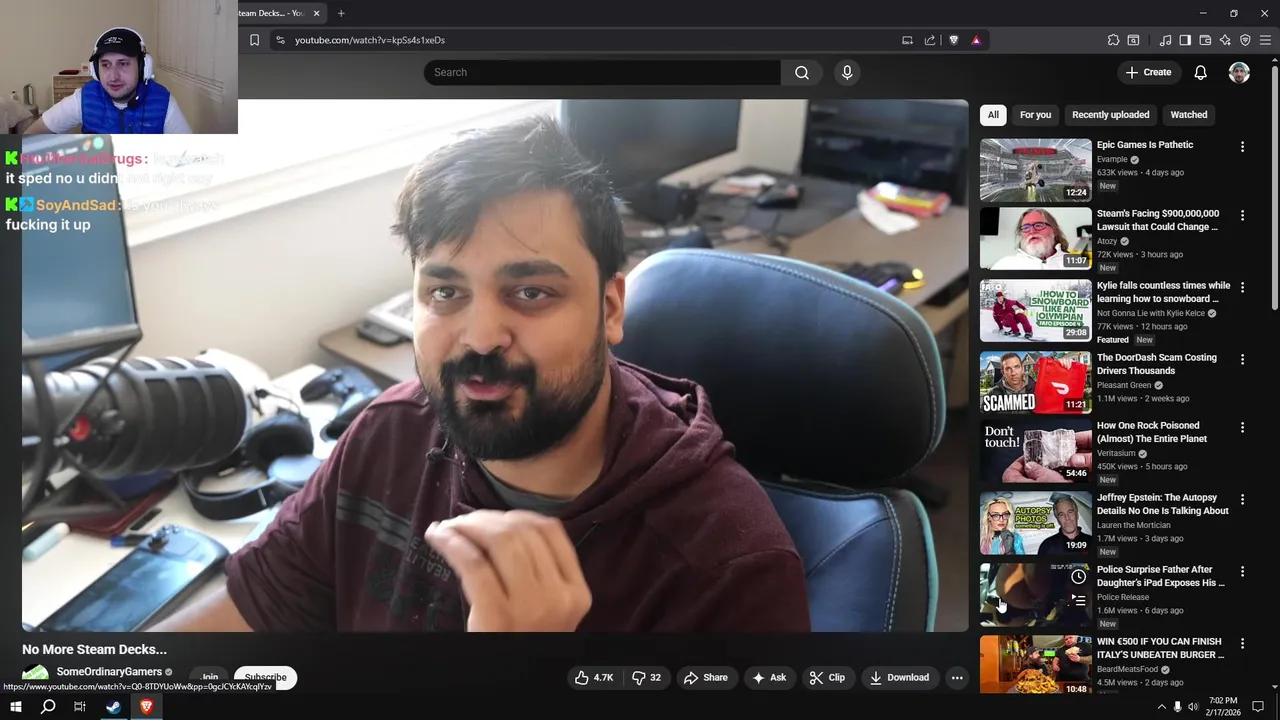Screen dimensions: 1280x720
Task: Close the Steam Decks YouTube tab
Action: 317,13
